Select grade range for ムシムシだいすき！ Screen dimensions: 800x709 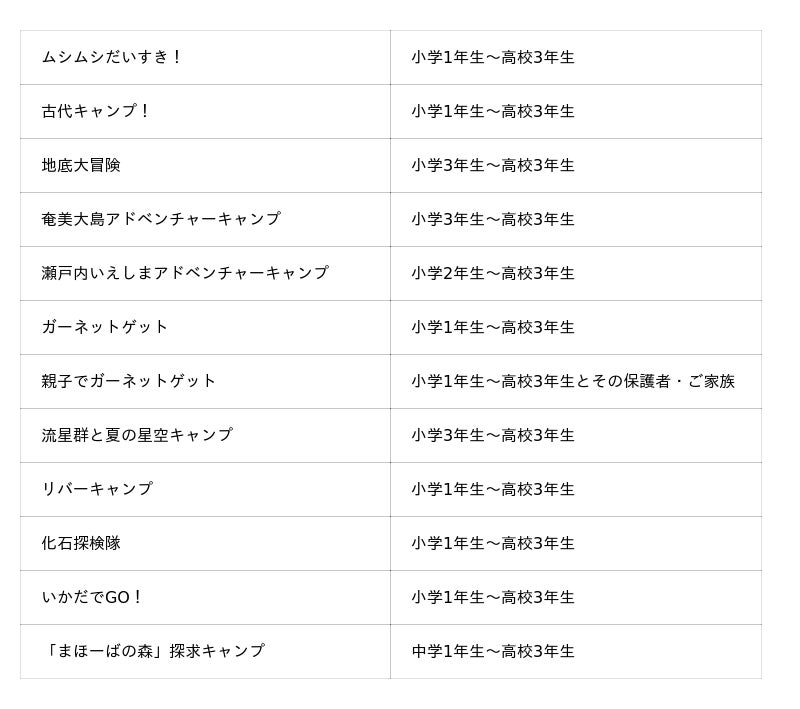(x=493, y=57)
